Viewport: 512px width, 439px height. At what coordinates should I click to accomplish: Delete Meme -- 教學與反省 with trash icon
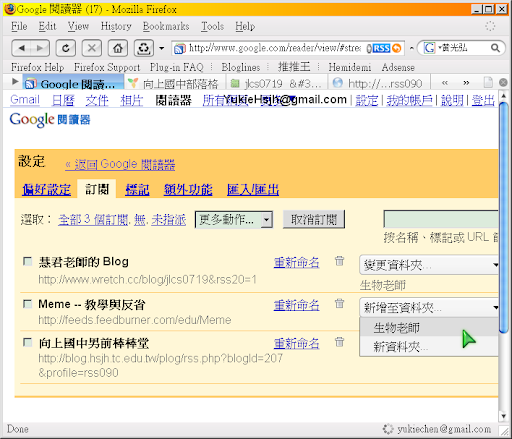click(339, 303)
